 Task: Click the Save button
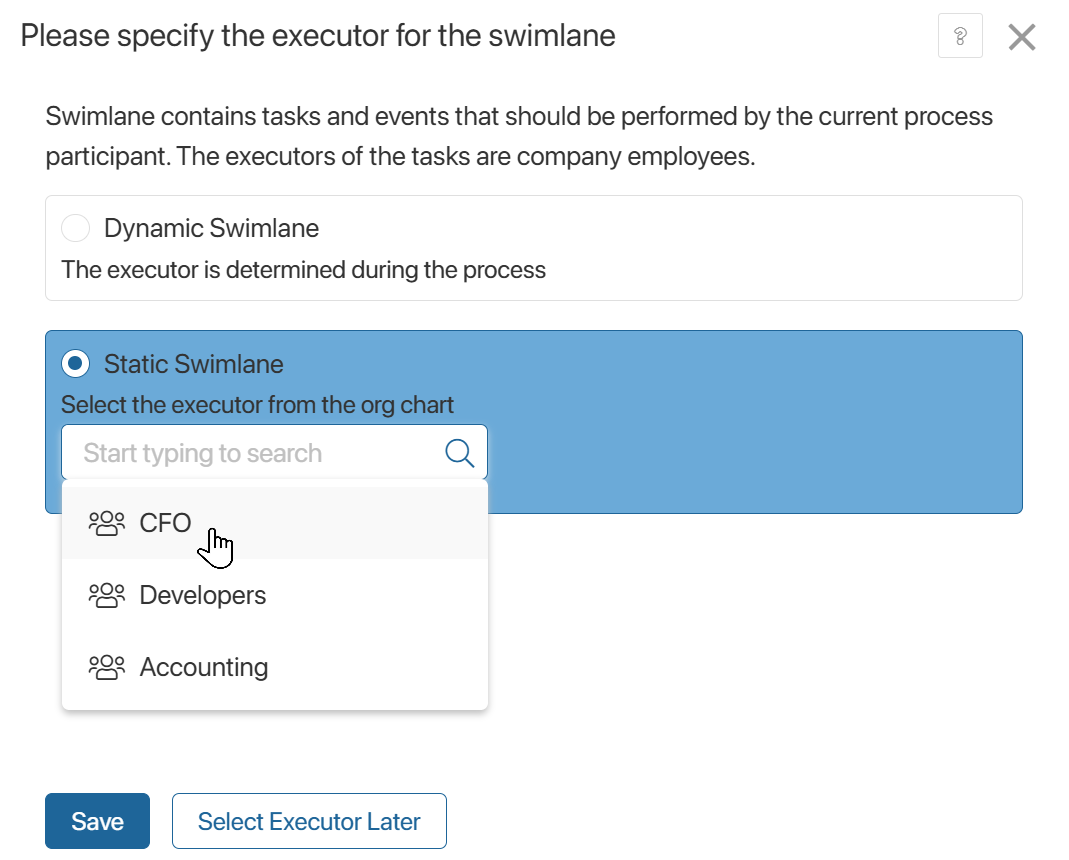97,821
